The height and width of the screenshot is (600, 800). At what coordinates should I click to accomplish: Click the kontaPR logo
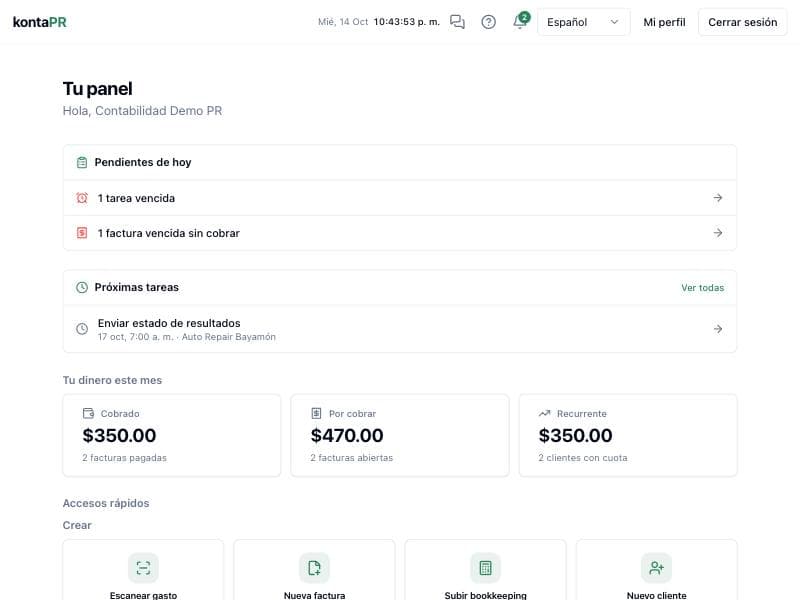click(40, 22)
